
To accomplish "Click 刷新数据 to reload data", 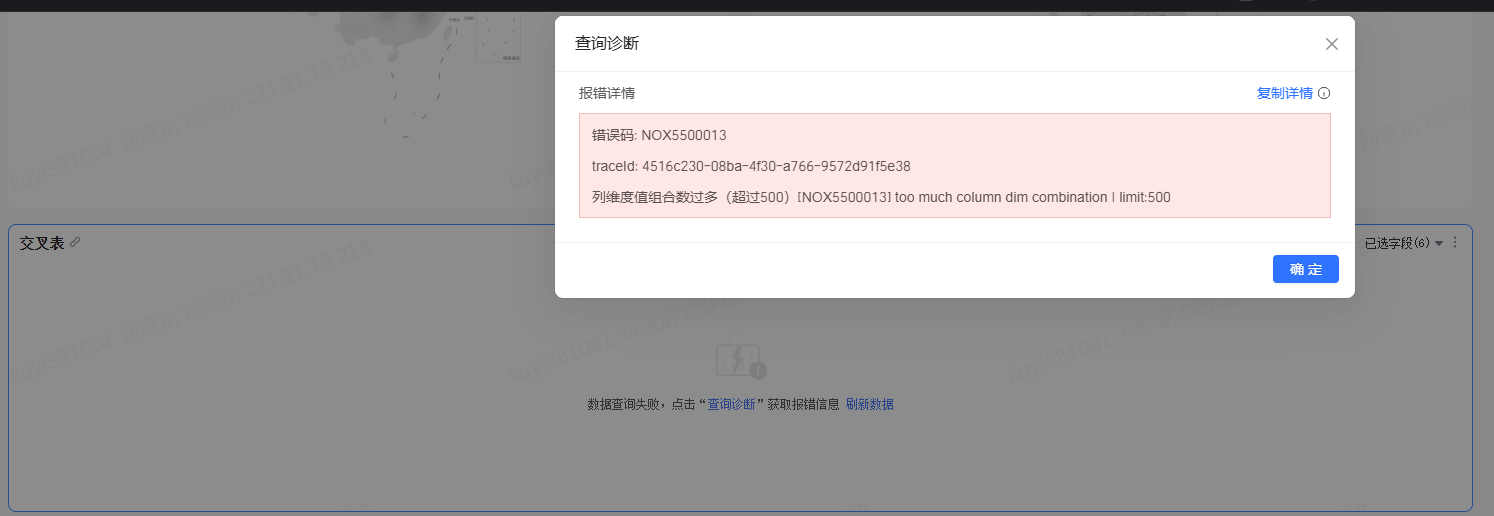I will 869,404.
